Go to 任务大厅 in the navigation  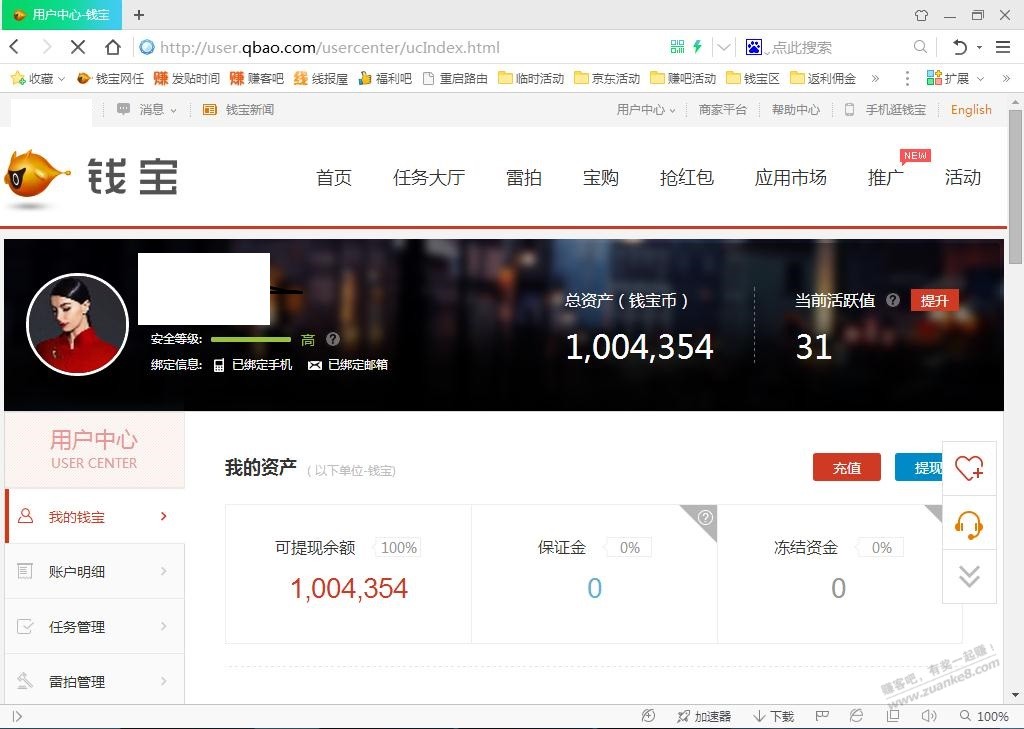click(429, 178)
